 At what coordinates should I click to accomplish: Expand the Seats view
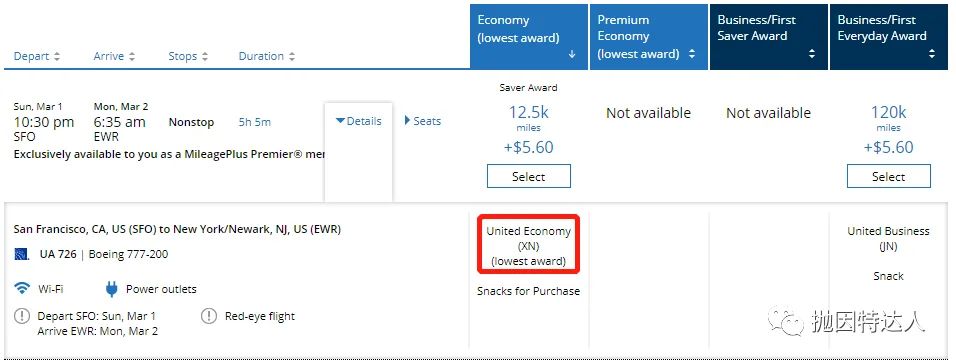pyautogui.click(x=423, y=121)
